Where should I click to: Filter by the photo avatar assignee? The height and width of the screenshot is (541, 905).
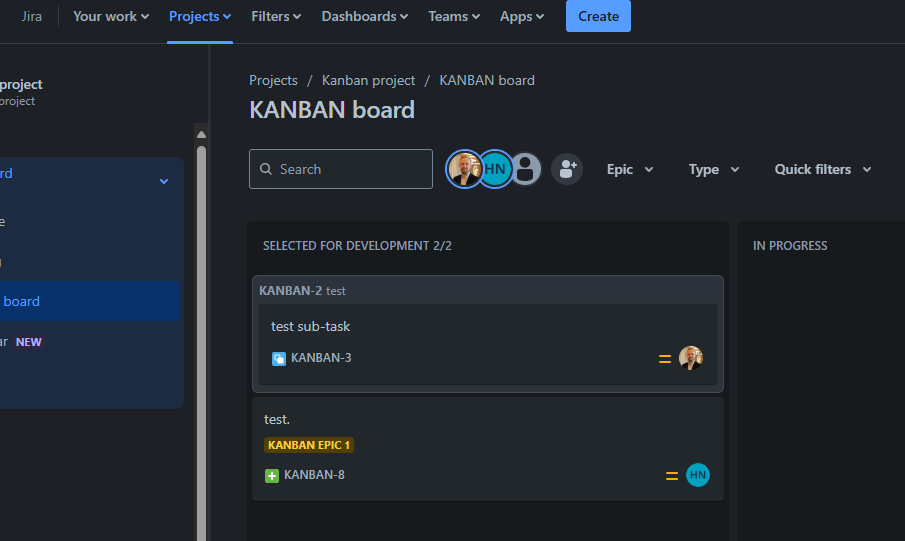(x=463, y=169)
